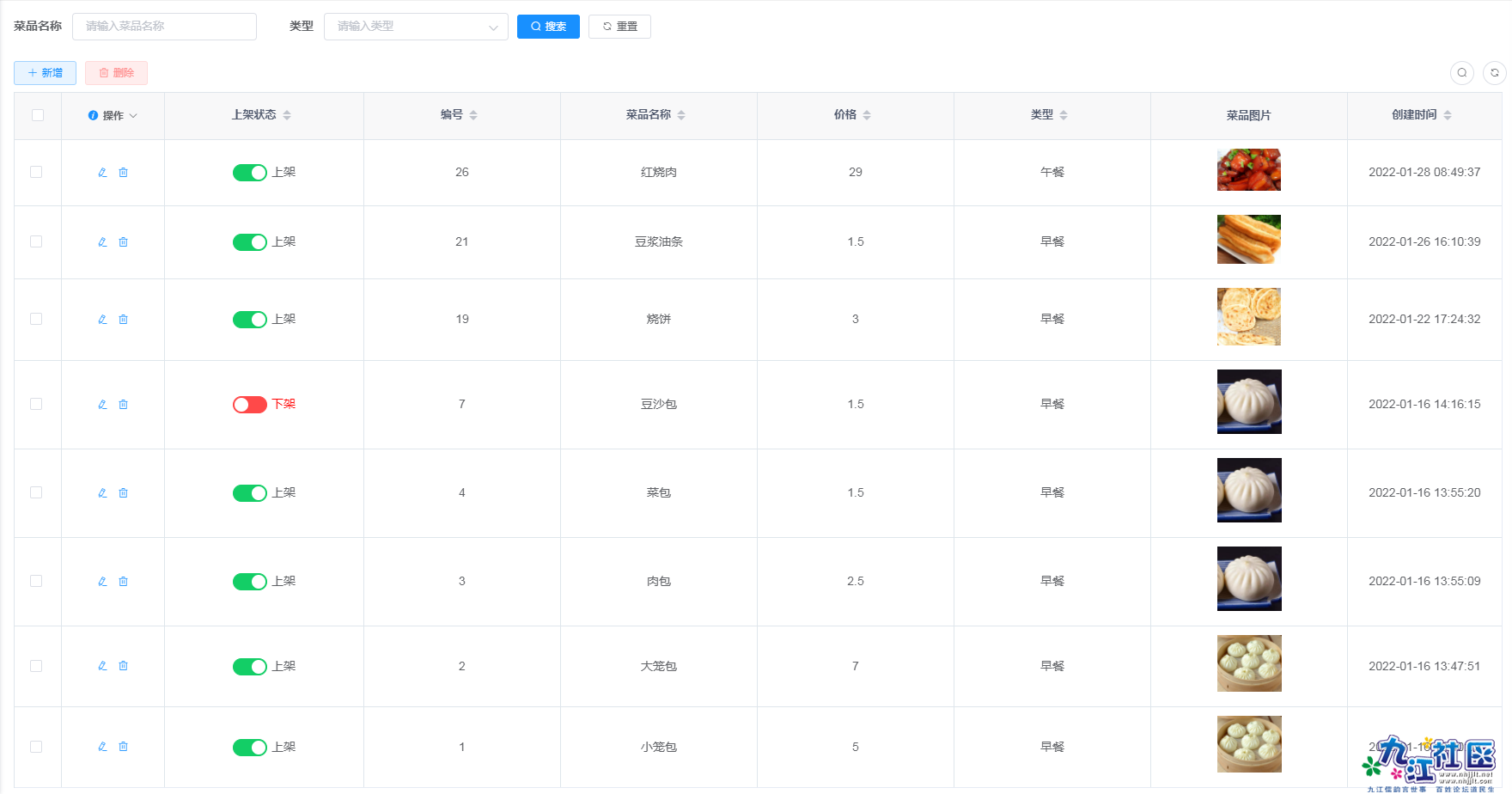Click the delete icon beside 豆浆油条
The image size is (1512, 794).
pyautogui.click(x=124, y=241)
